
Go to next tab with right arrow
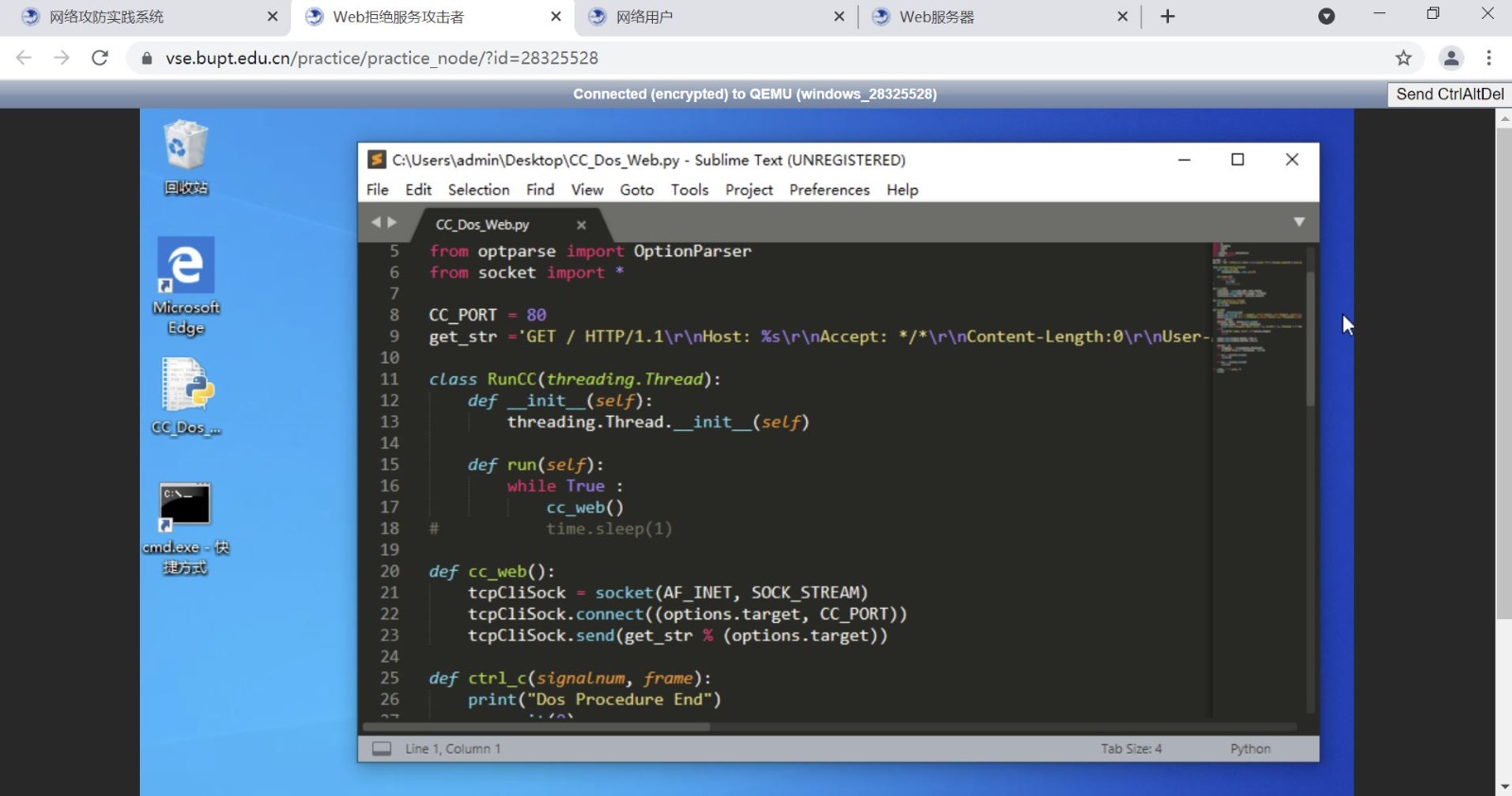392,222
